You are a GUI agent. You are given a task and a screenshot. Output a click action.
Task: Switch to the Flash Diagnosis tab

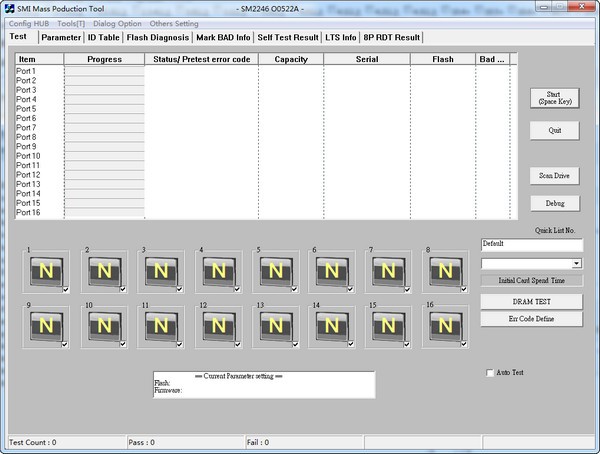pyautogui.click(x=158, y=38)
